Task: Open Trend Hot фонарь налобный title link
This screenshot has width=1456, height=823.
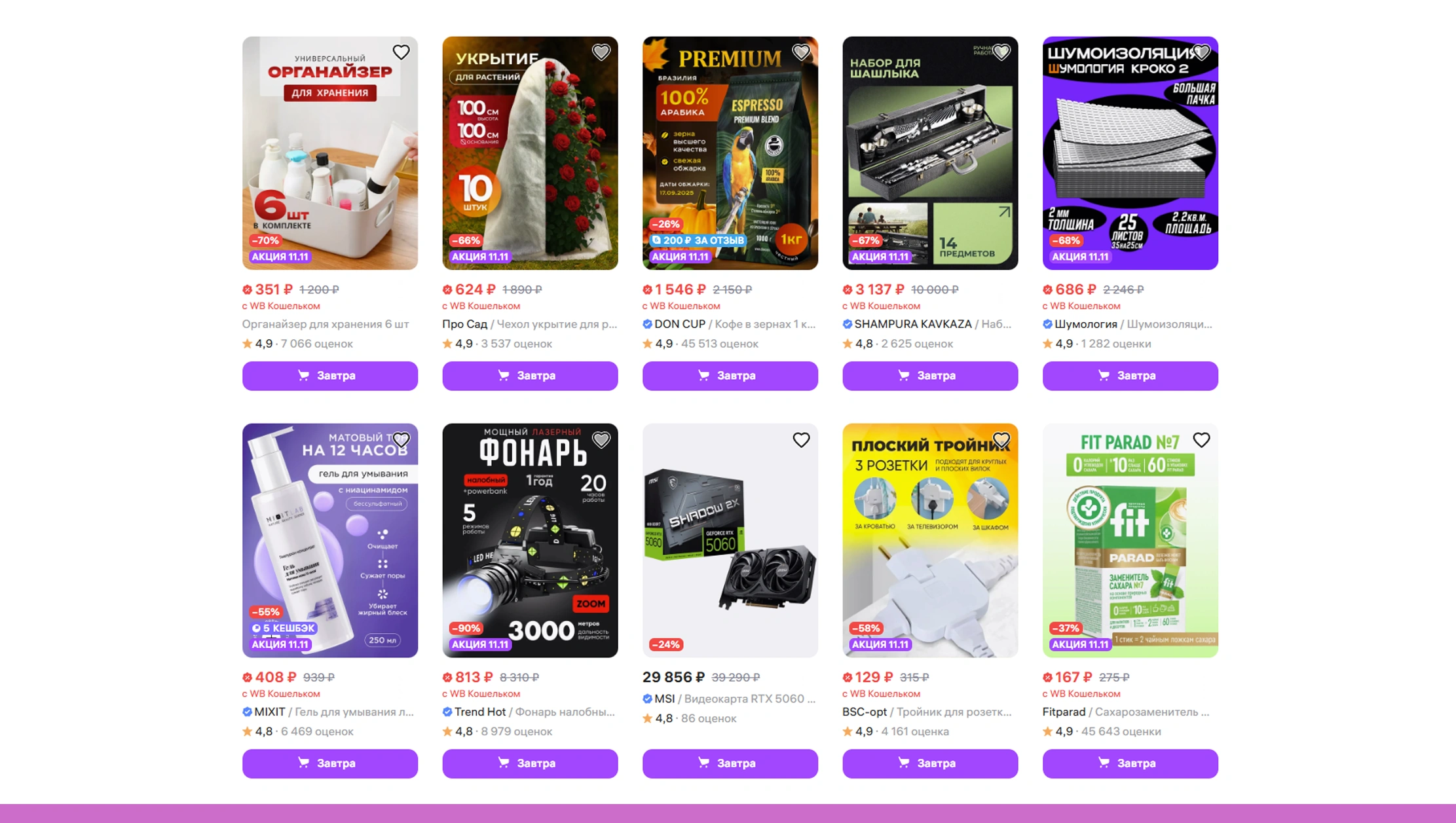Action: (x=529, y=712)
